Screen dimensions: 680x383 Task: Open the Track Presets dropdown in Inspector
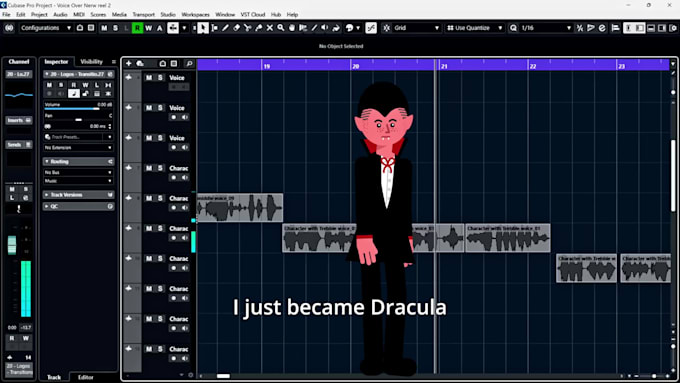[x=78, y=137]
